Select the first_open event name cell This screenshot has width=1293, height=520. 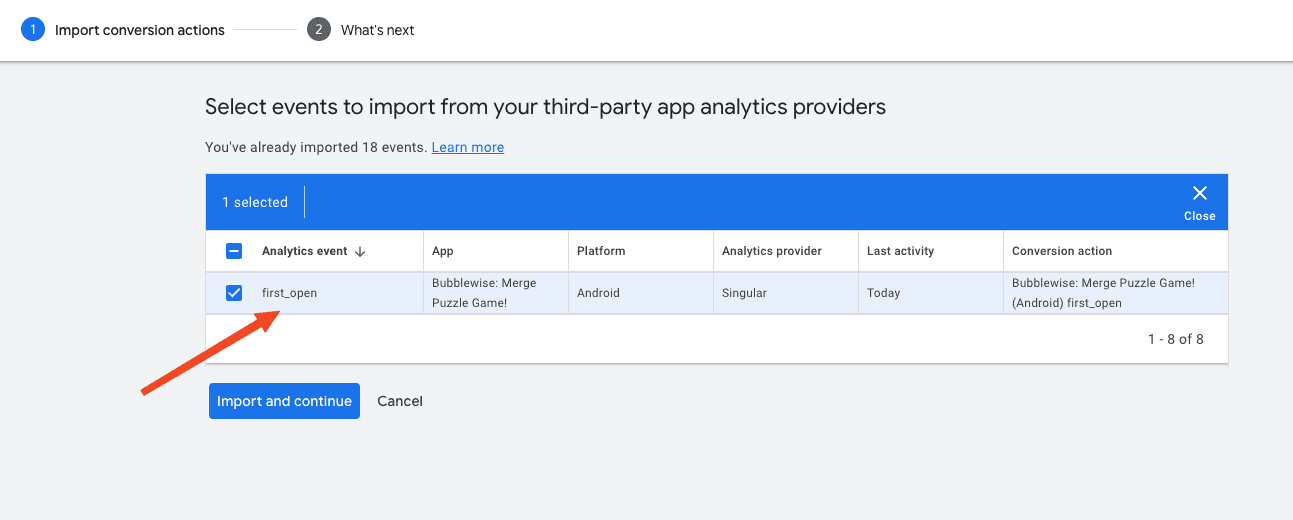(289, 293)
